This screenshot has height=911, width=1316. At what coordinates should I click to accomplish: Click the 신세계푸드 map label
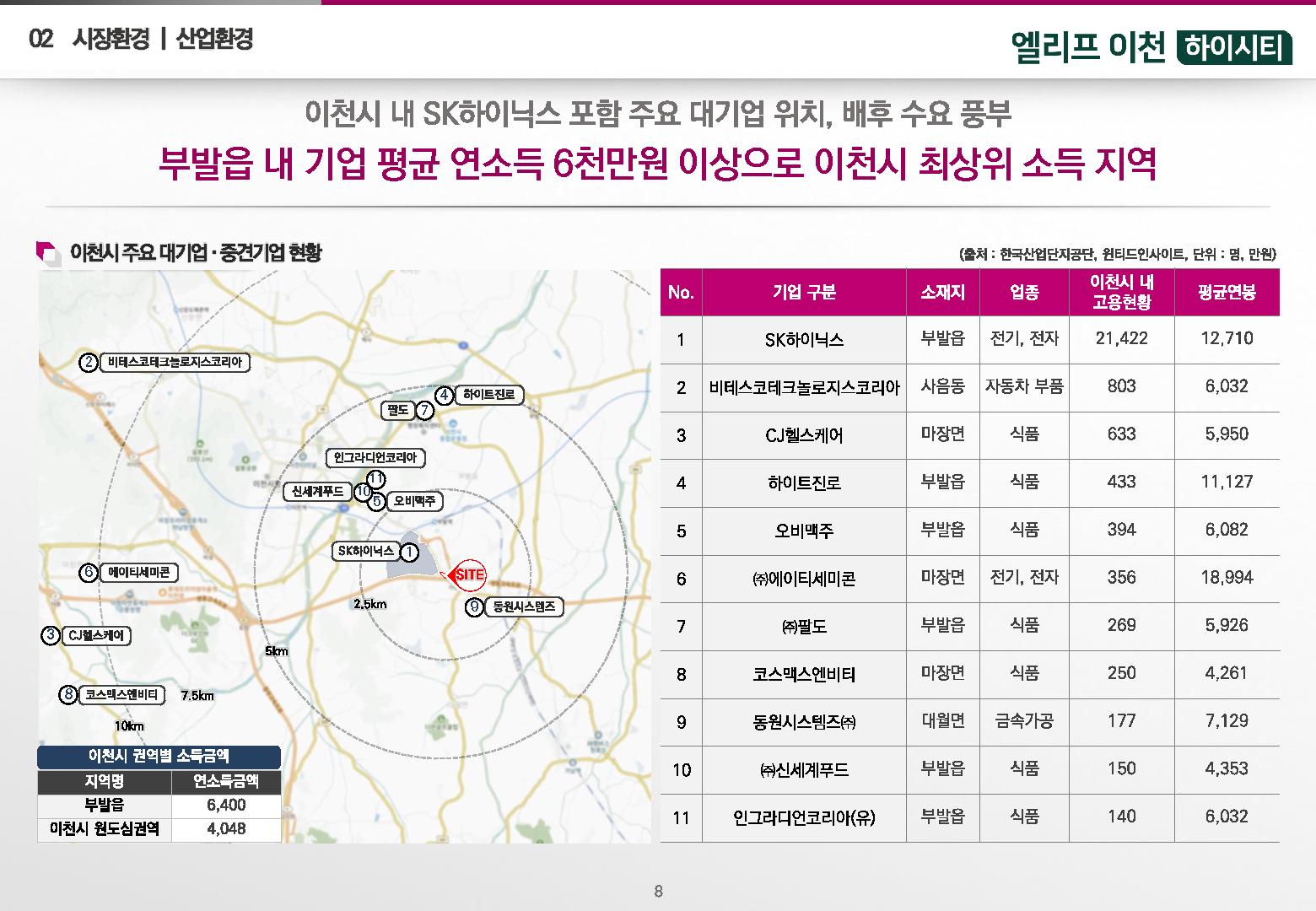tap(319, 491)
